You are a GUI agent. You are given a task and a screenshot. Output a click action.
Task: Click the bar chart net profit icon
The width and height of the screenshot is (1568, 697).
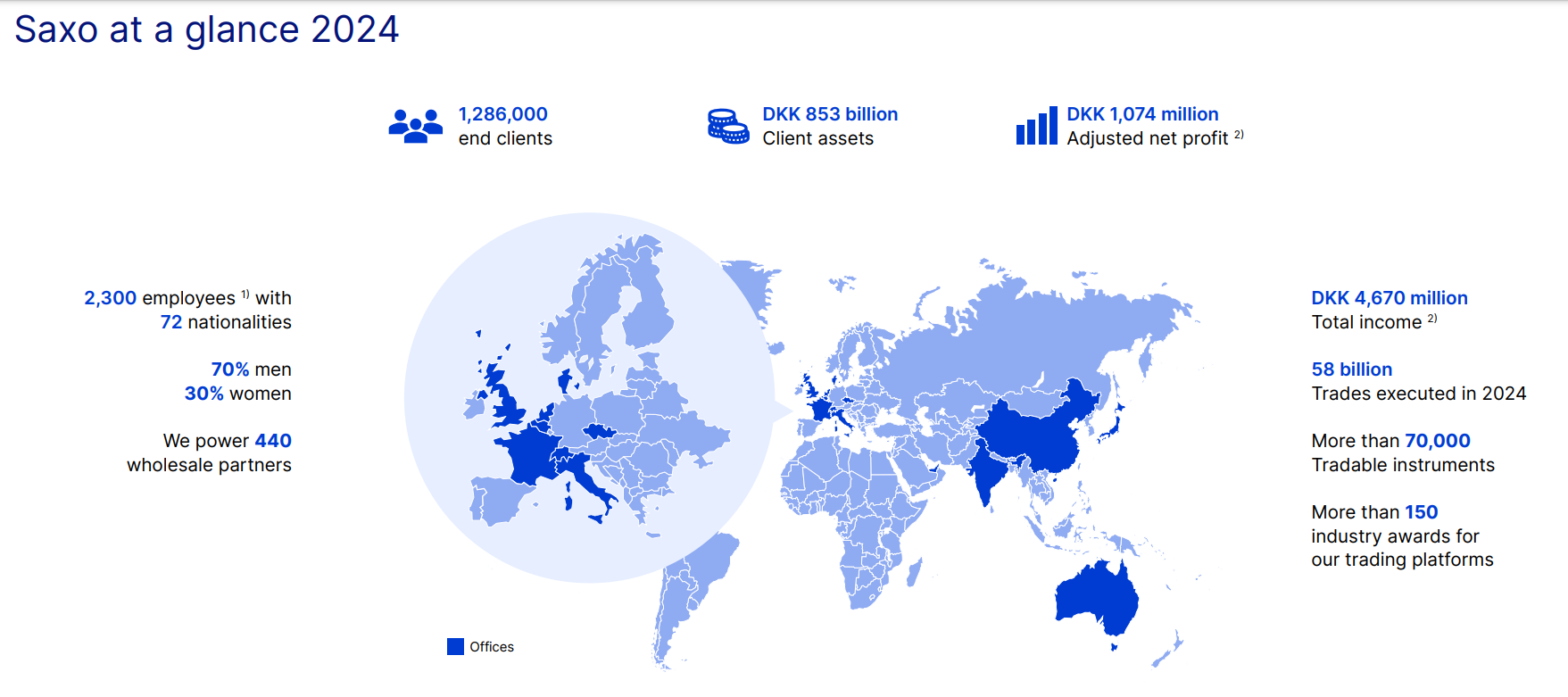(x=1036, y=126)
